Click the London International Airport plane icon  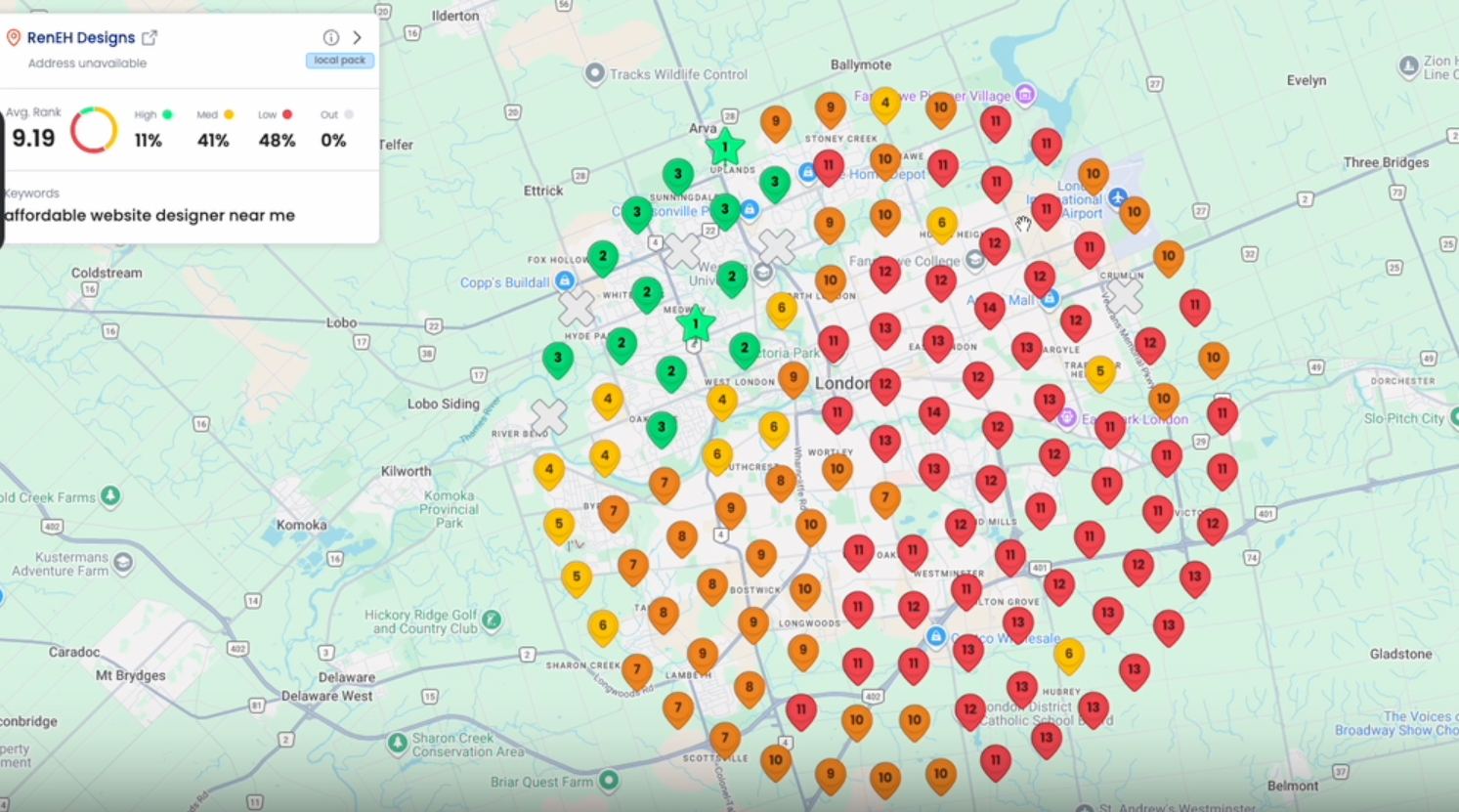[1118, 198]
